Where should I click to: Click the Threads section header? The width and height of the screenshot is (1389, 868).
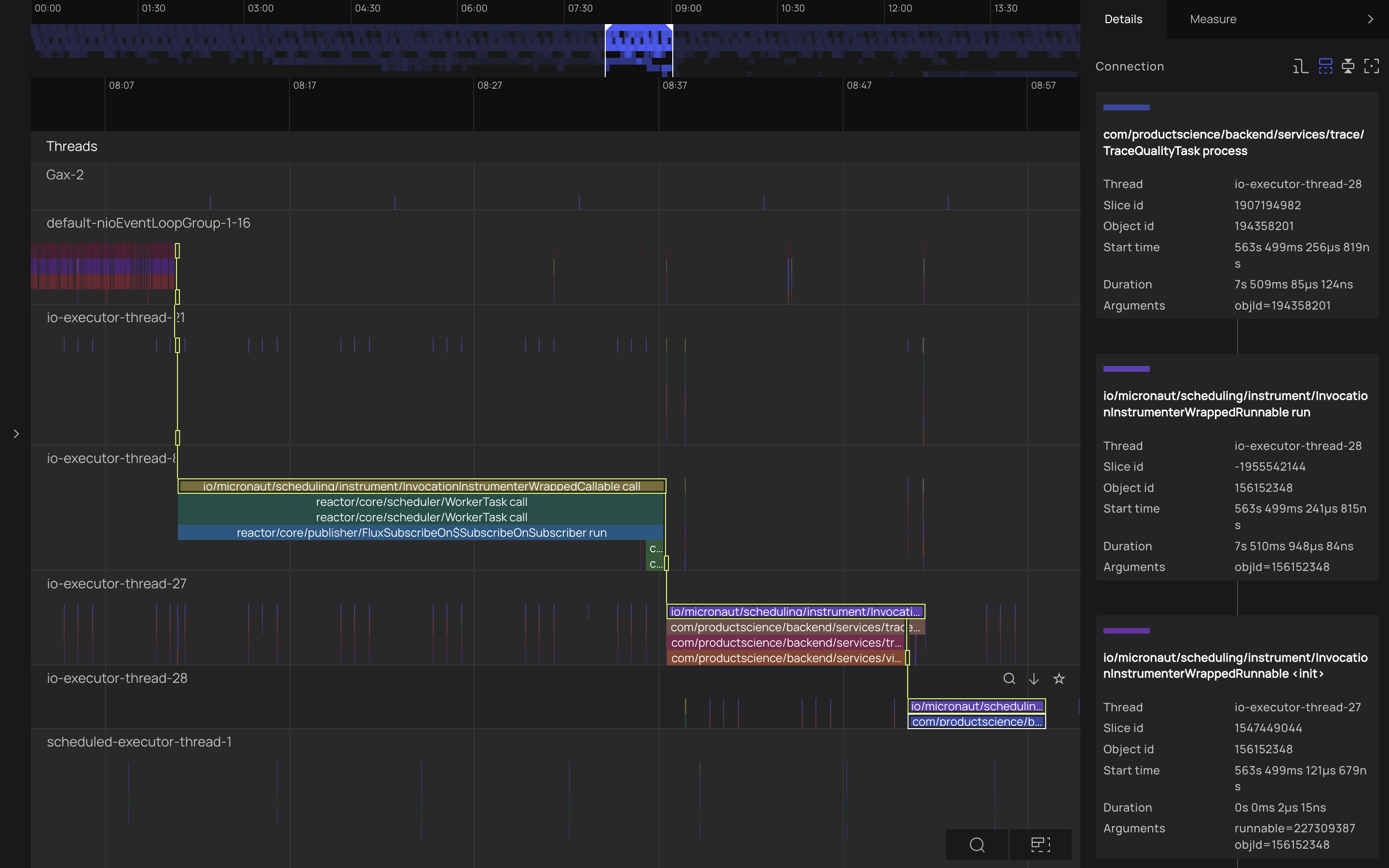tap(72, 146)
